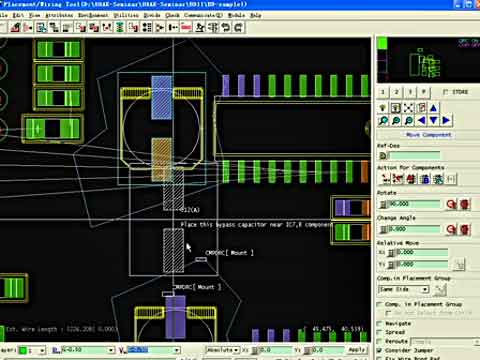Click view preset button 3
The image size is (480, 360).
click(x=410, y=92)
